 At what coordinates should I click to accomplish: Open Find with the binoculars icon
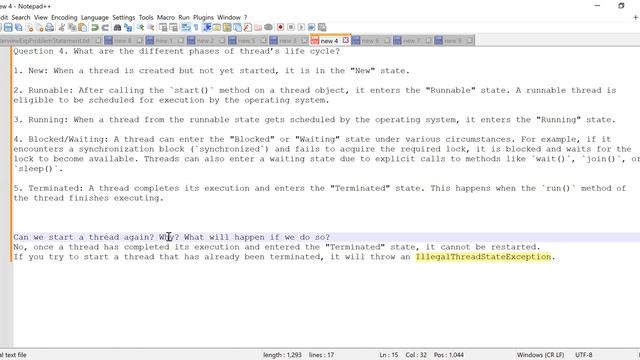pos(118,27)
